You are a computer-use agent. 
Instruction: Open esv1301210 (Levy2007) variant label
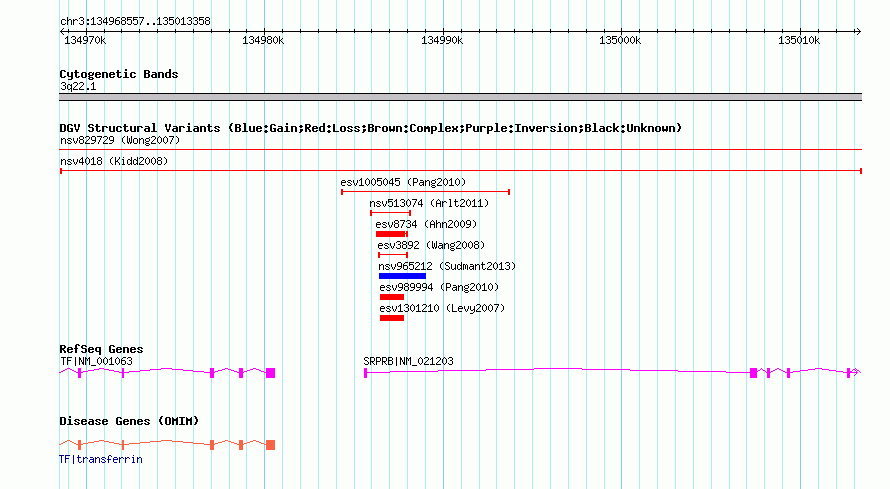pyautogui.click(x=442, y=308)
